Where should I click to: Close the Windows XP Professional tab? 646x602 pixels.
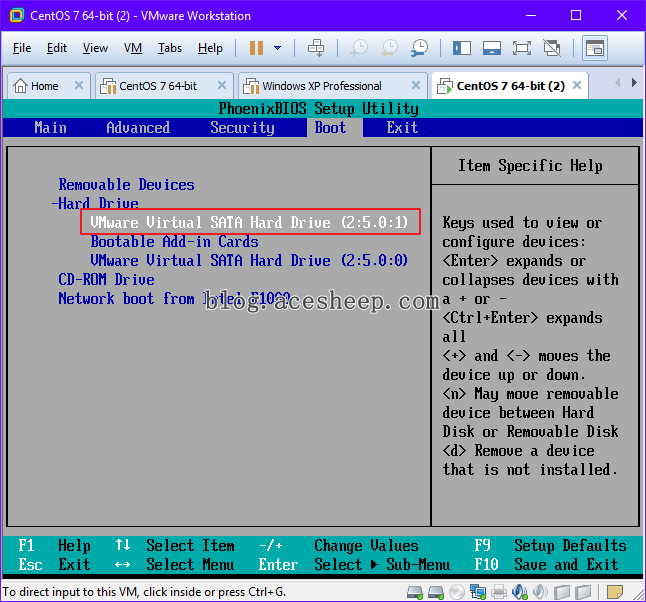(416, 85)
